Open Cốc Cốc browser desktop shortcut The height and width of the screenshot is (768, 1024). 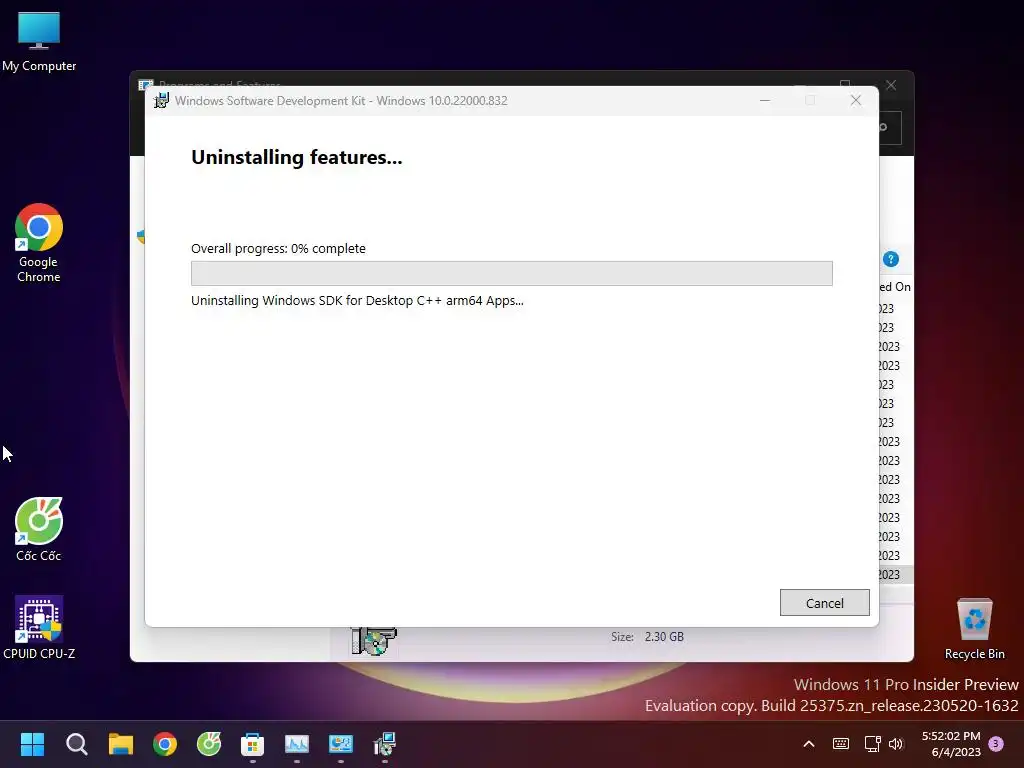point(39,530)
